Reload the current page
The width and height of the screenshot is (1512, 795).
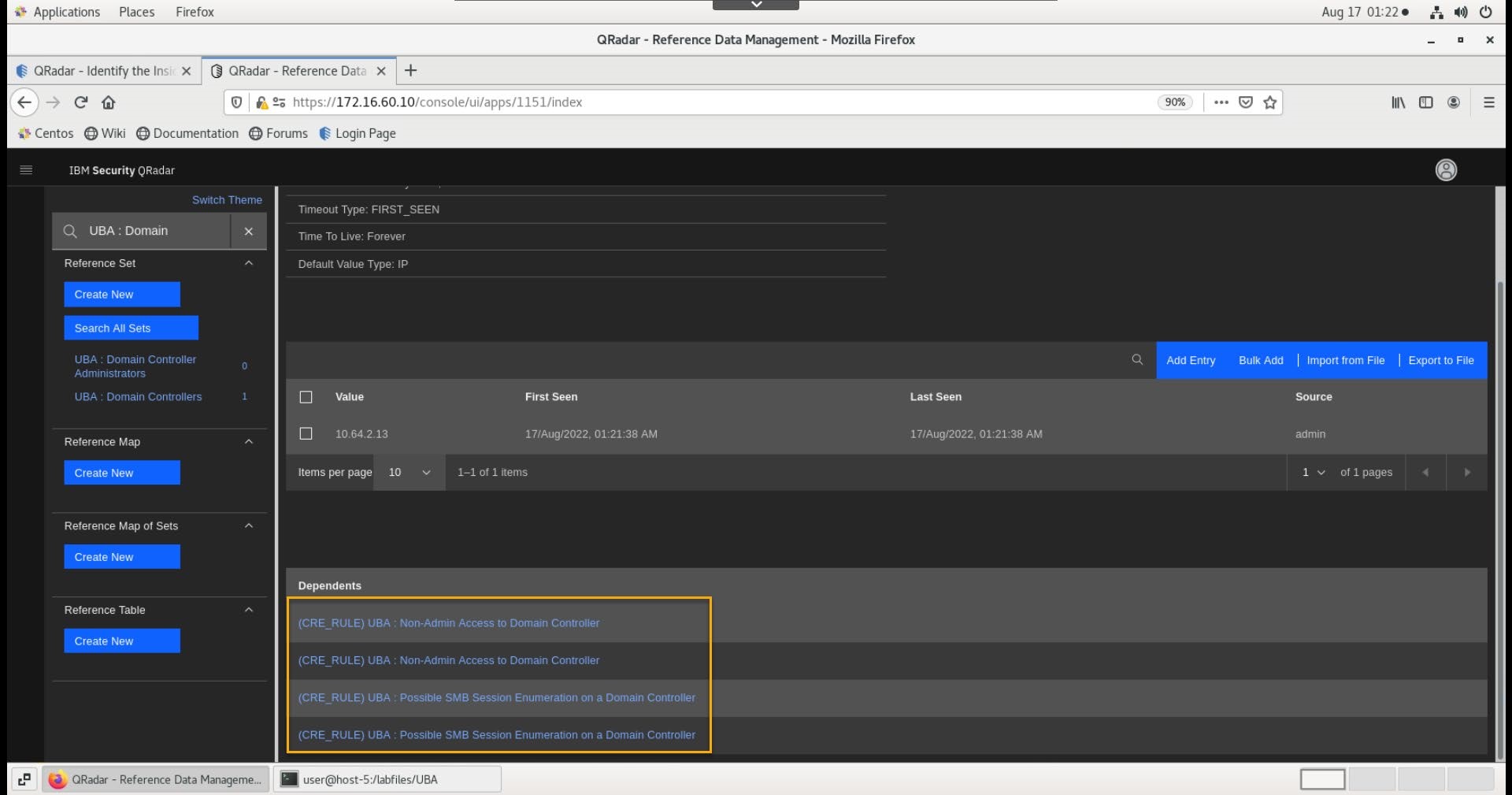80,102
